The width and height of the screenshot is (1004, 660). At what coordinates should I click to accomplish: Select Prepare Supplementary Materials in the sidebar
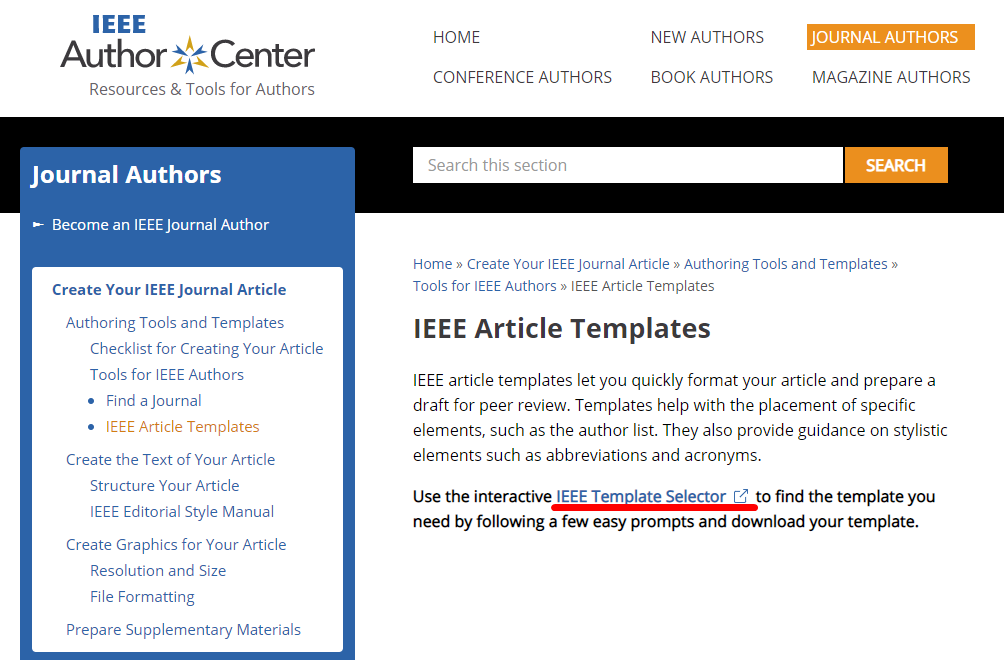tap(183, 629)
